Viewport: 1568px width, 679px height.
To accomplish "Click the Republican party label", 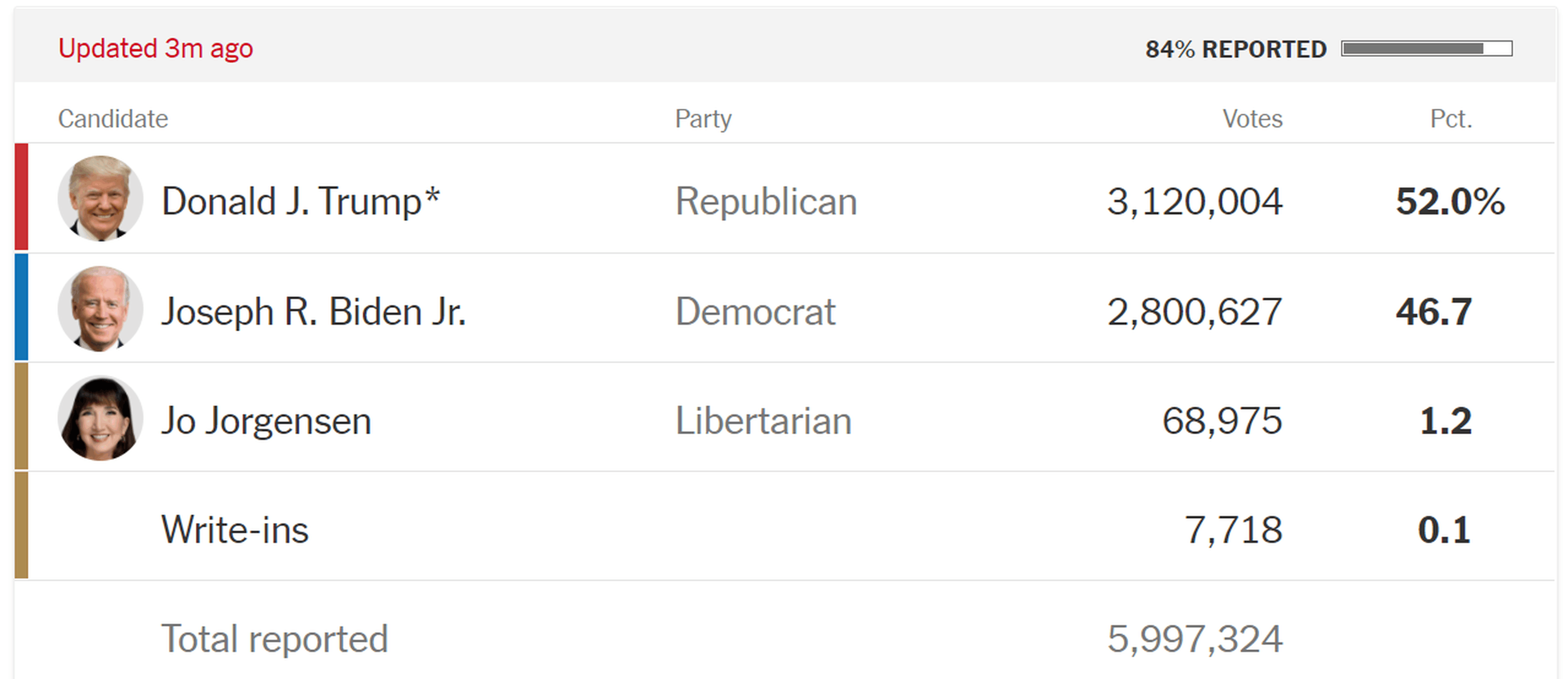I will tap(766, 201).
